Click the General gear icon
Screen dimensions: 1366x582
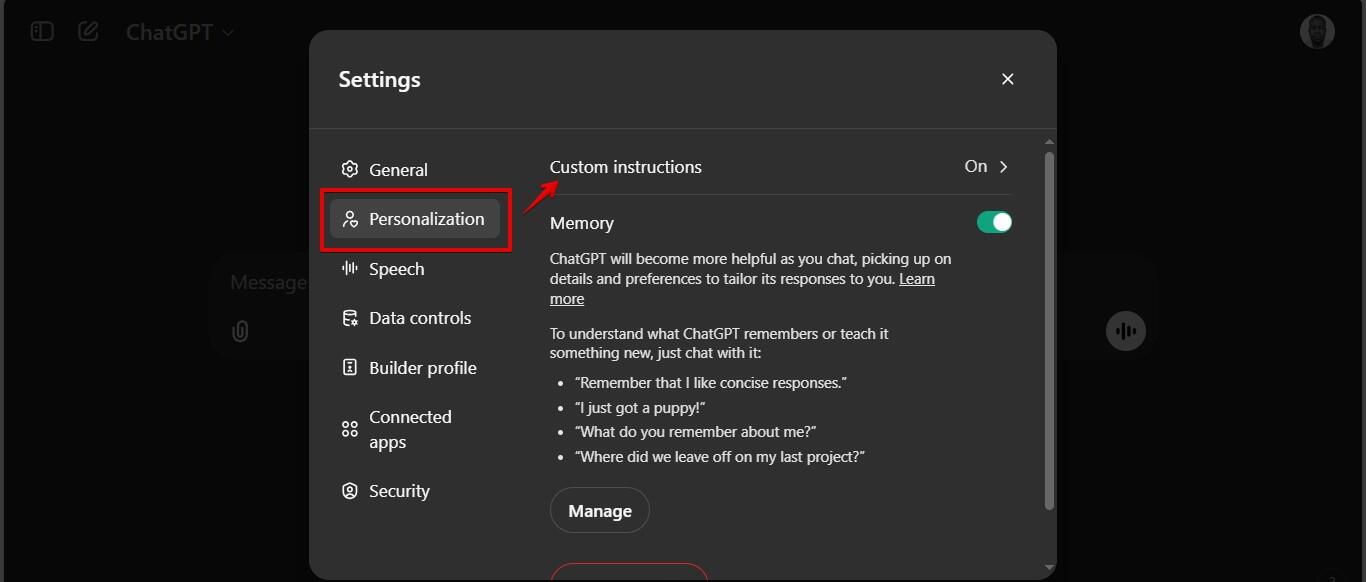349,170
